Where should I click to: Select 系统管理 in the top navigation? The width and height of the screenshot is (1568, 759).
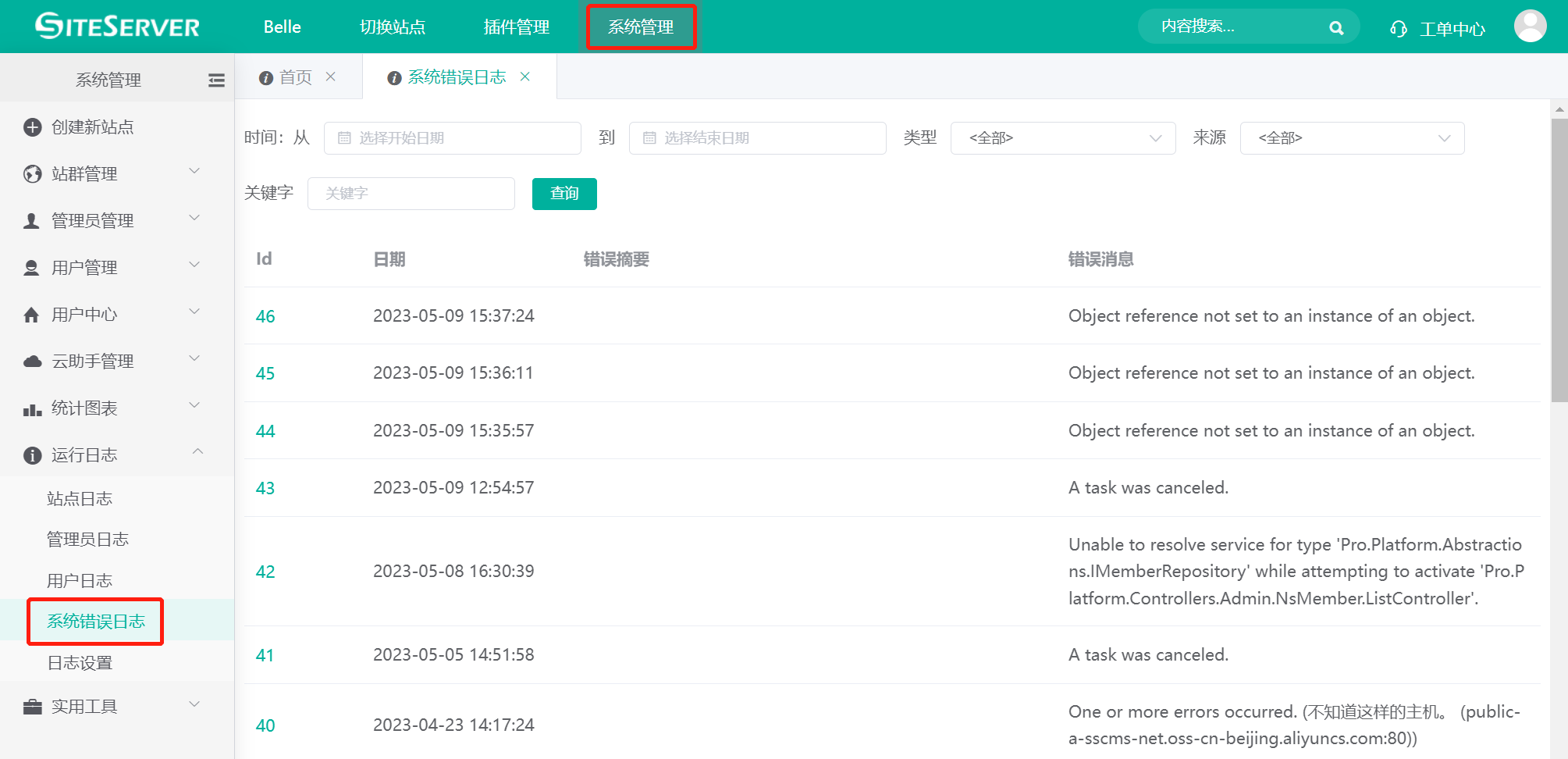point(641,27)
